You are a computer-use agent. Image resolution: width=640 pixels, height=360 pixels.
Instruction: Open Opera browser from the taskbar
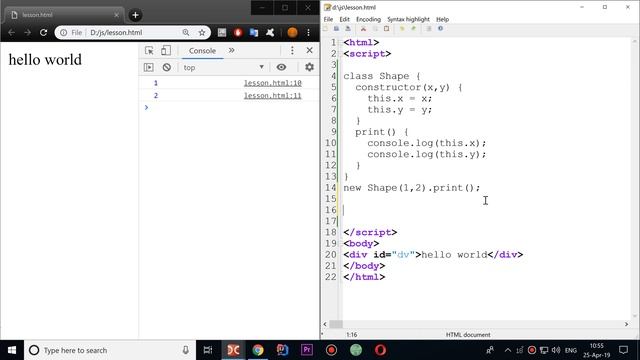click(x=380, y=350)
